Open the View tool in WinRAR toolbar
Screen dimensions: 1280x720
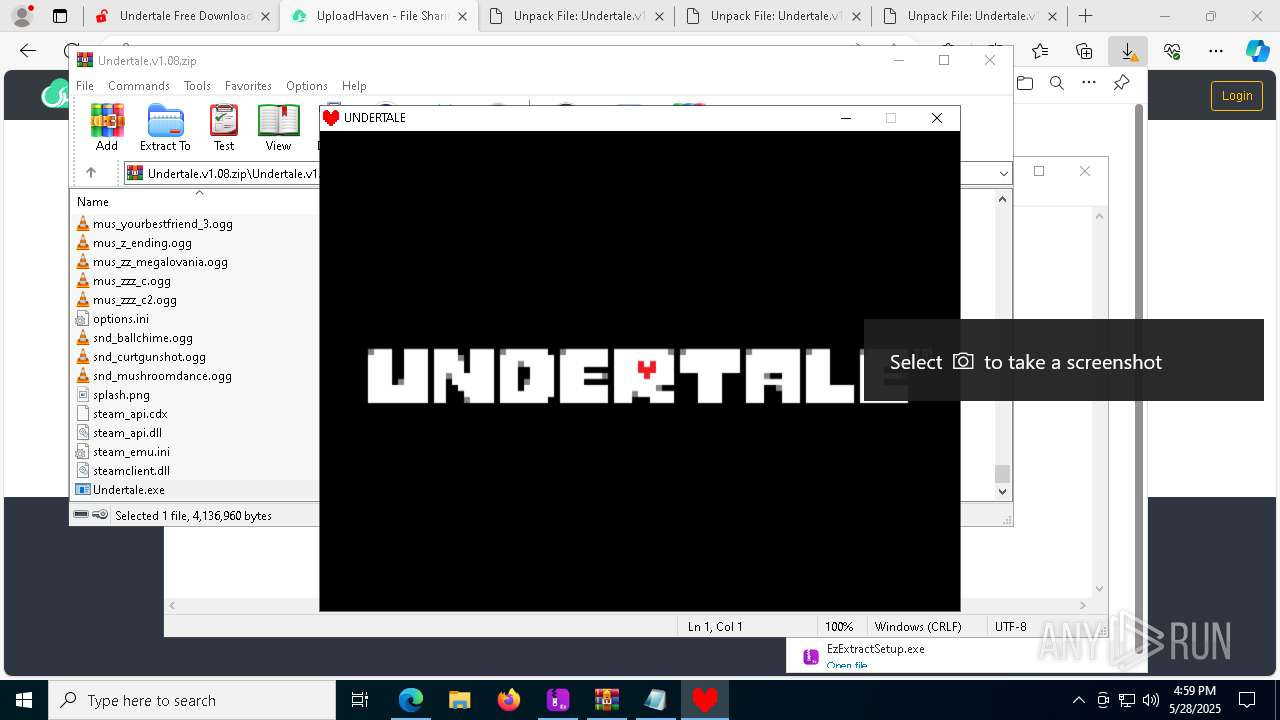pos(278,127)
